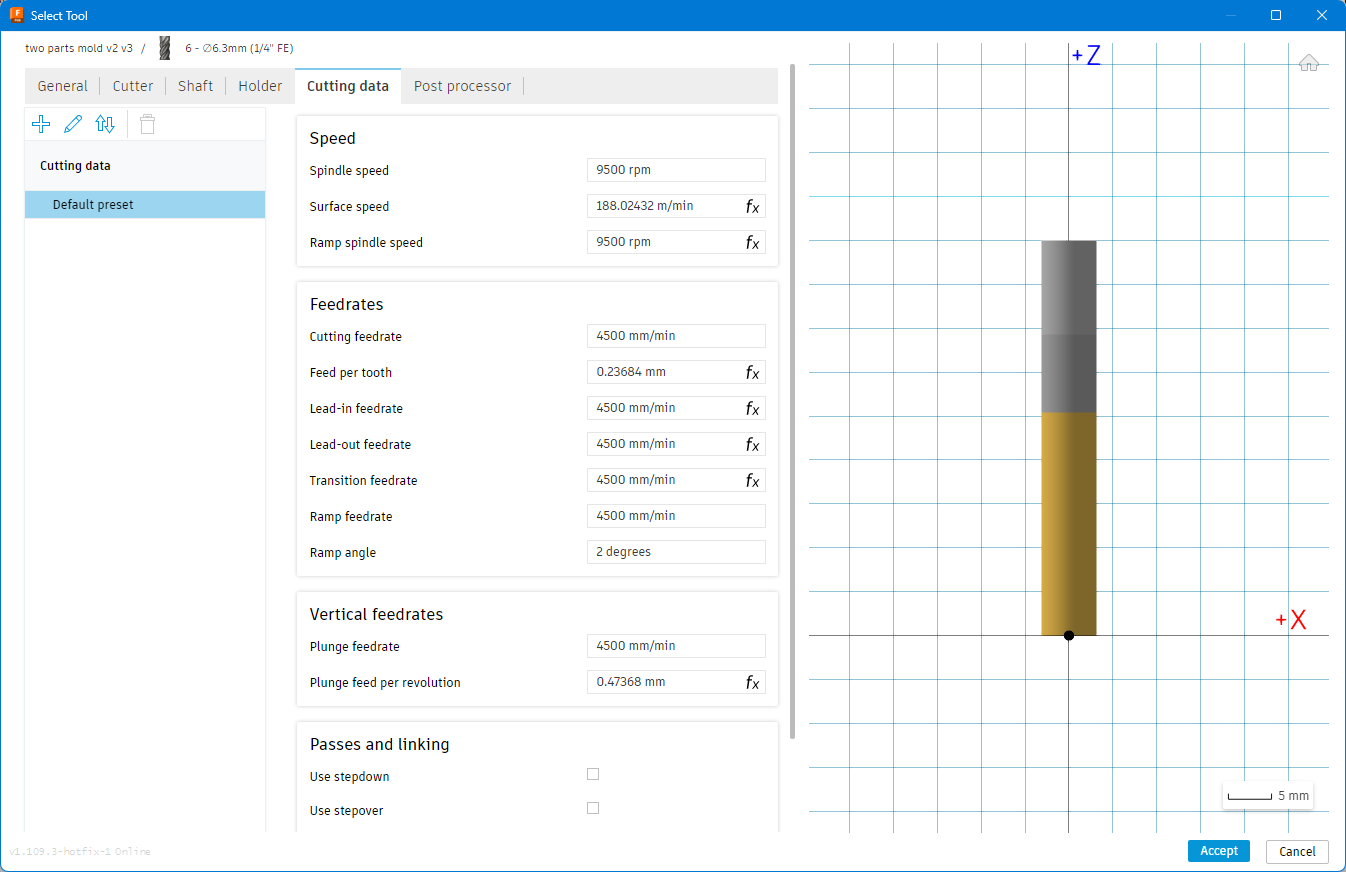Click the settings panel vertical scrollbar

(793, 400)
